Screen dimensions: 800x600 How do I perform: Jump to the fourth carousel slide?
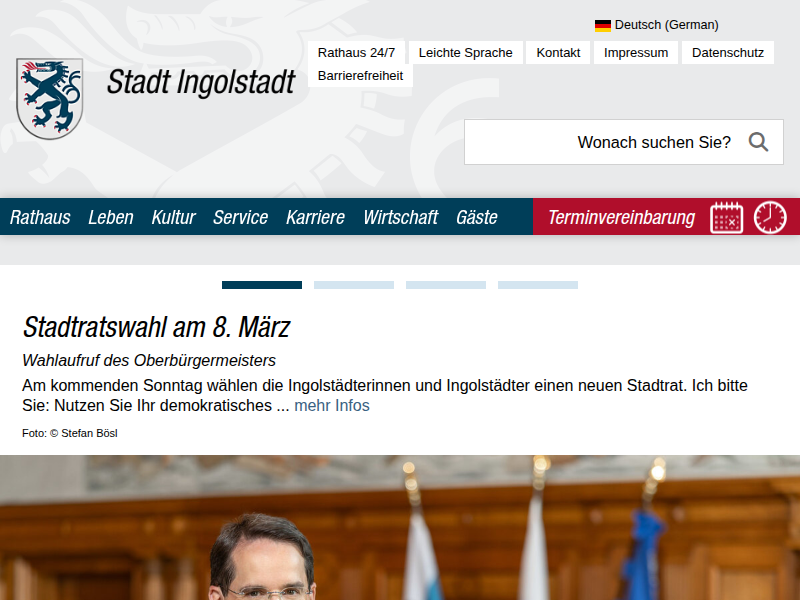[x=538, y=285]
